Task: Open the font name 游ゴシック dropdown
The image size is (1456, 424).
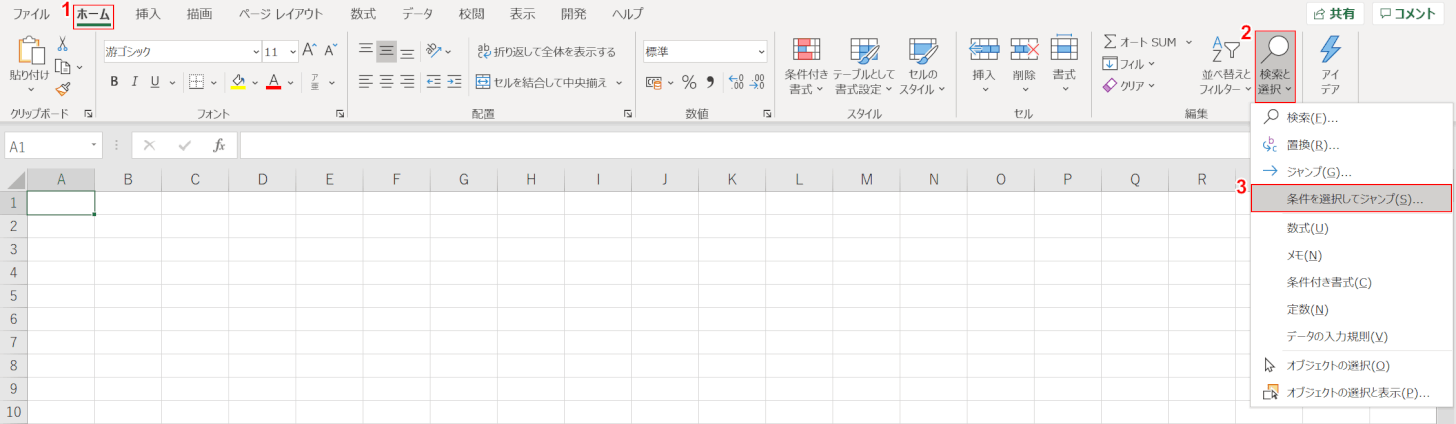Action: coord(255,51)
